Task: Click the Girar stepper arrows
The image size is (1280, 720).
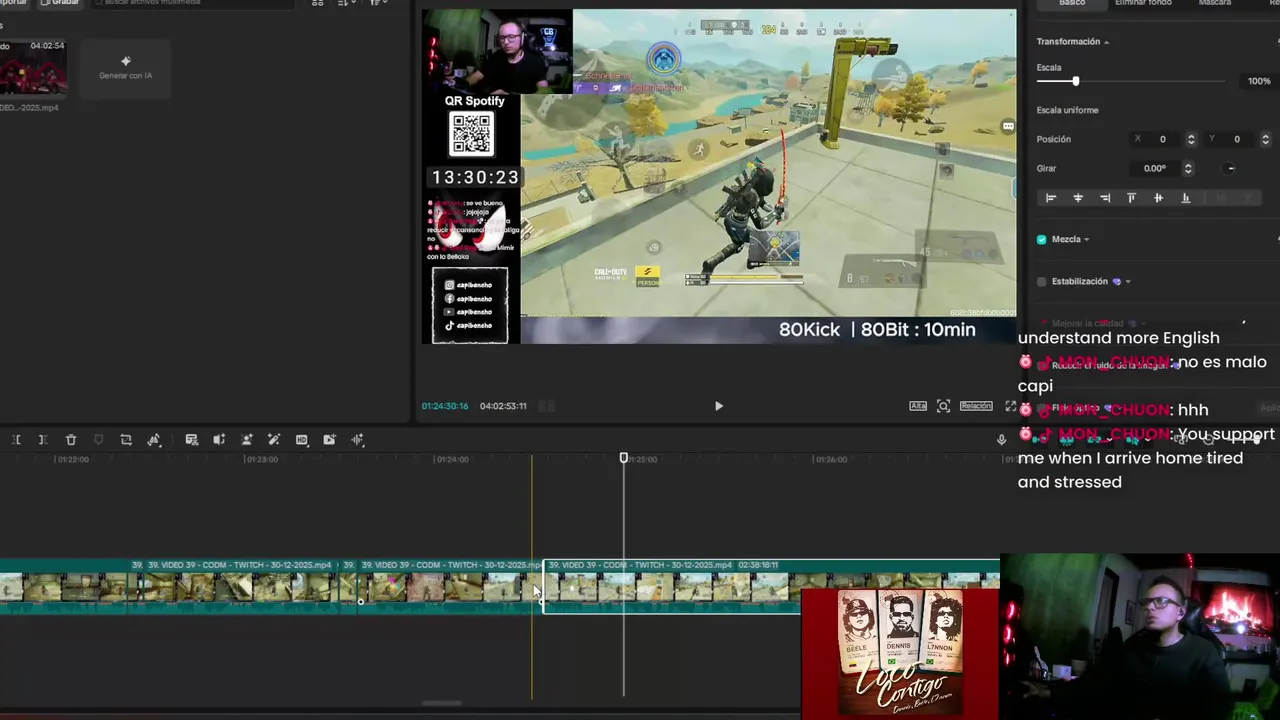Action: coord(1188,168)
